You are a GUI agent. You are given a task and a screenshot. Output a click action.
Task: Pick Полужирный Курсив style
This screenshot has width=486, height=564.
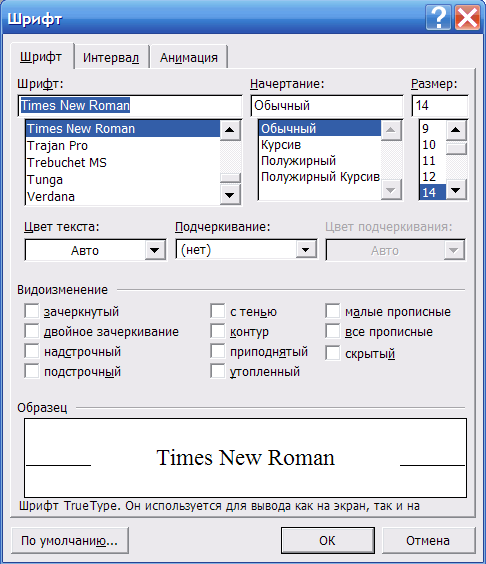pos(319,177)
